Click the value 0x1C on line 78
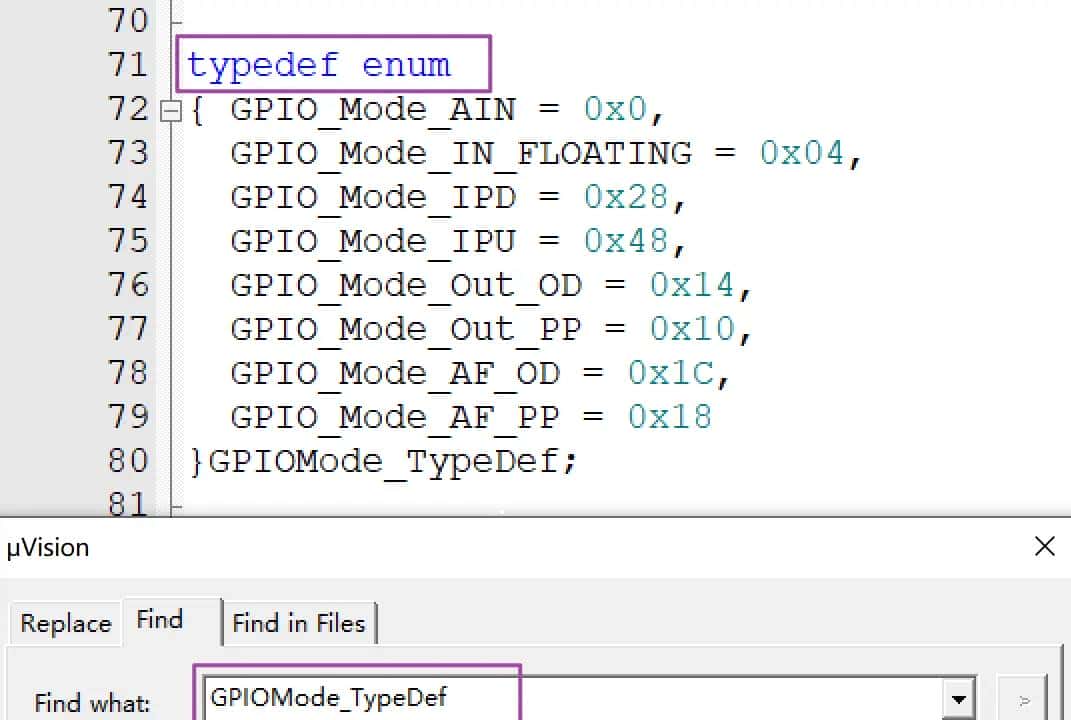The image size is (1071, 720). pos(671,372)
